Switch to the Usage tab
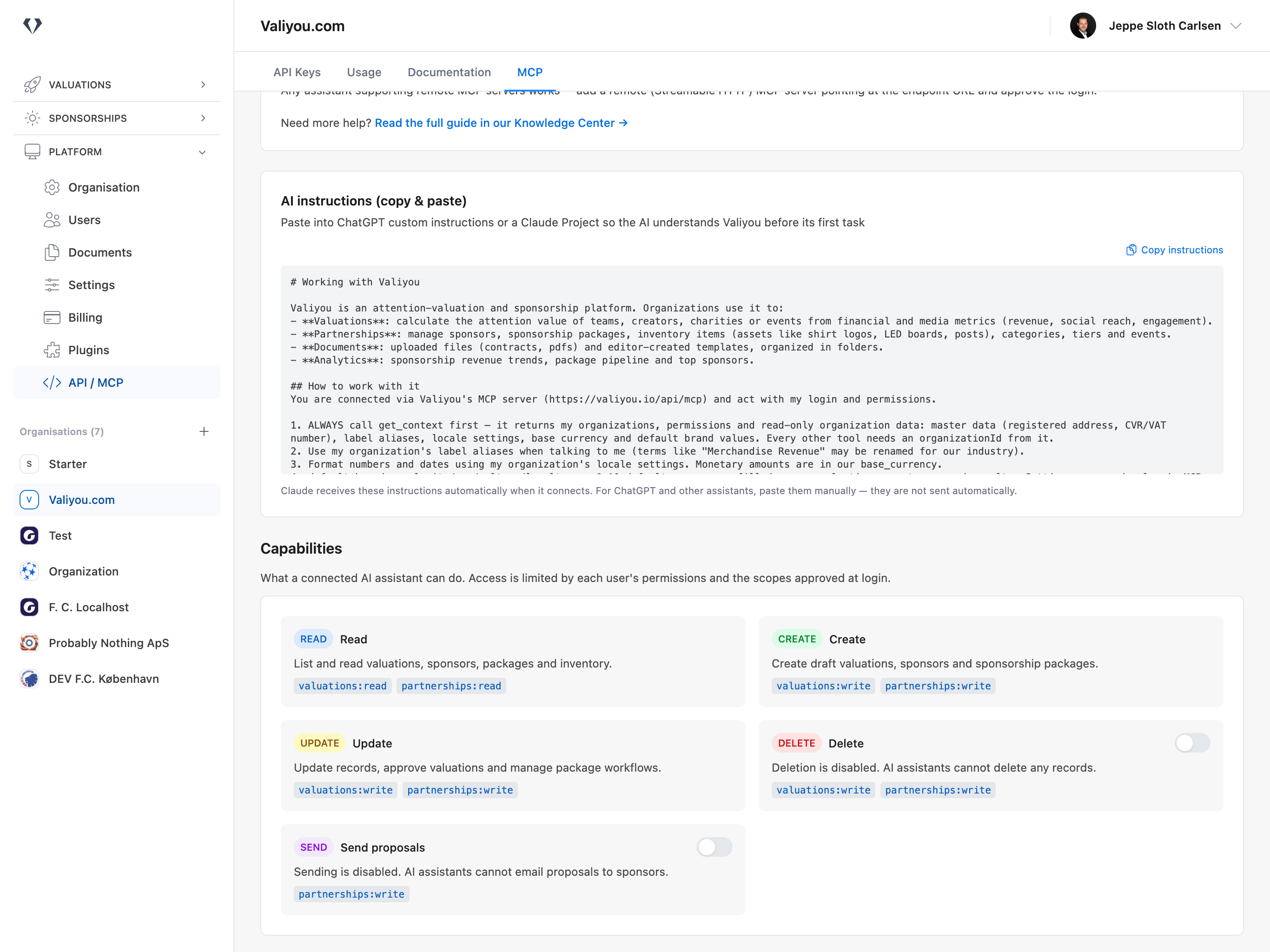The width and height of the screenshot is (1270, 952). pyautogui.click(x=364, y=73)
